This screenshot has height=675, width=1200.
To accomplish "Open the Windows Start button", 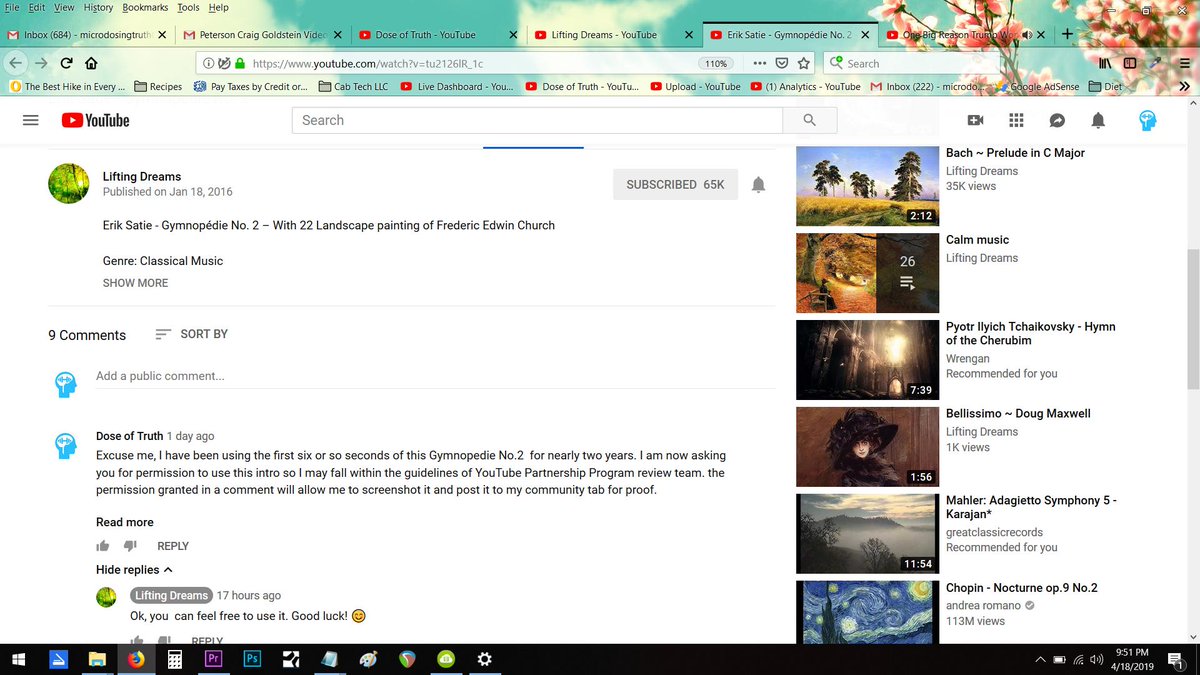I will point(19,659).
